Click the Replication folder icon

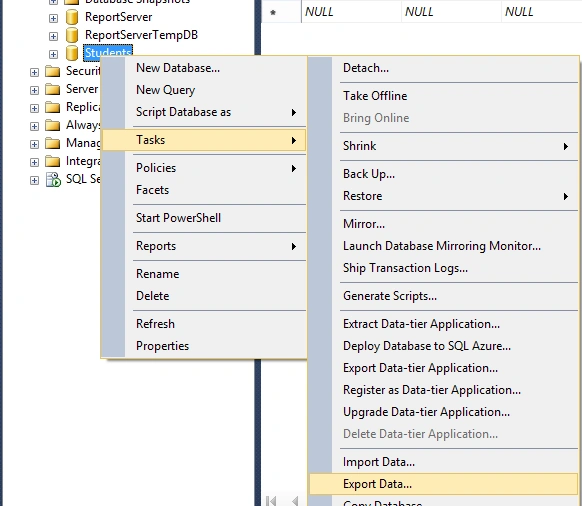click(x=53, y=107)
